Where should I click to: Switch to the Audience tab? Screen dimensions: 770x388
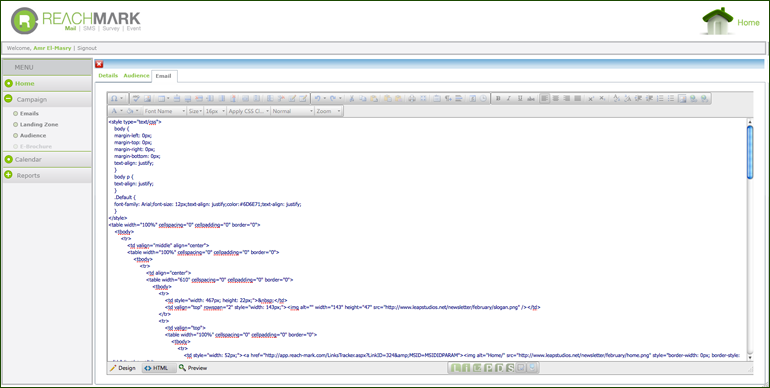tap(136, 76)
